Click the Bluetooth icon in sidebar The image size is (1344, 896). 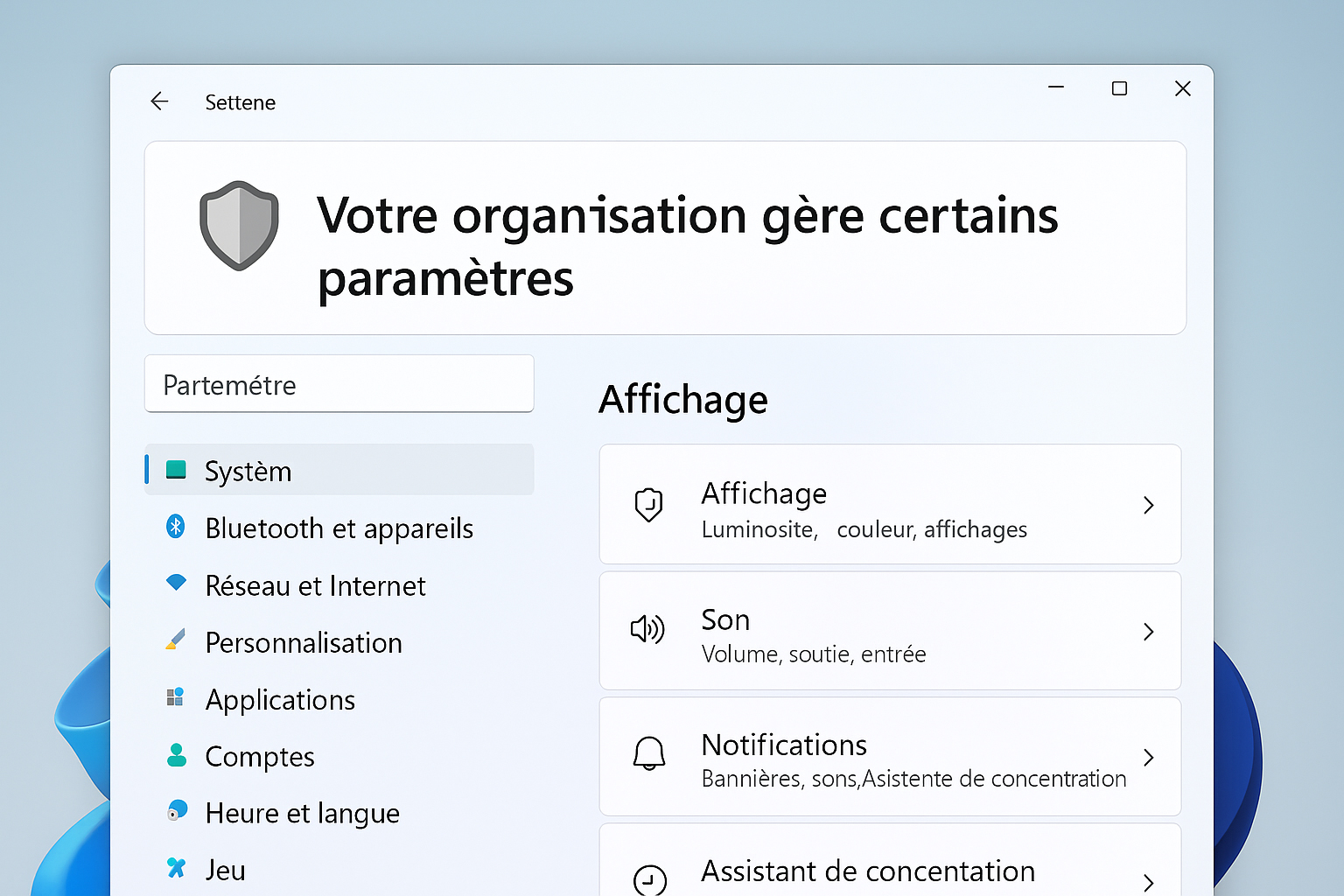click(176, 527)
